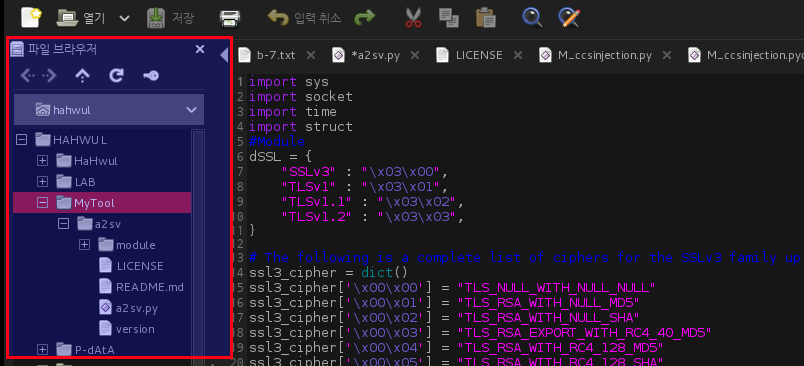Collapse the a2sv folder
The width and height of the screenshot is (804, 366).
pyautogui.click(x=63, y=224)
